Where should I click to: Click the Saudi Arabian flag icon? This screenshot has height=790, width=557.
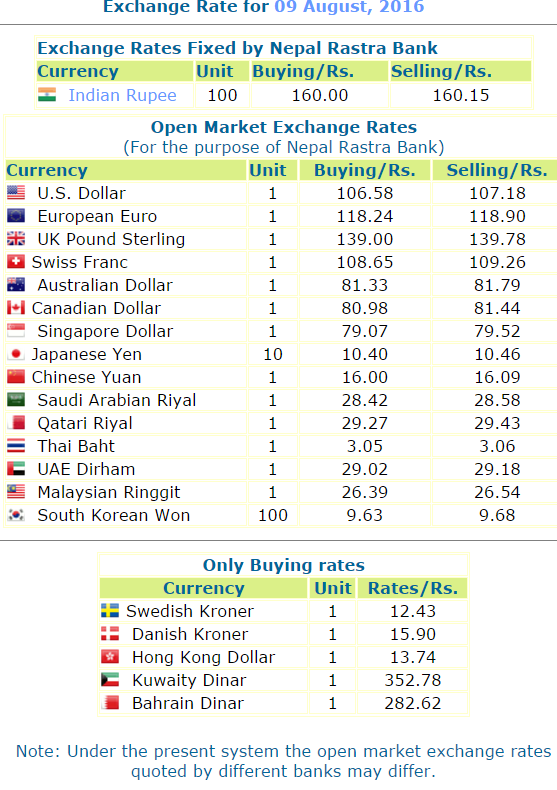[16, 400]
